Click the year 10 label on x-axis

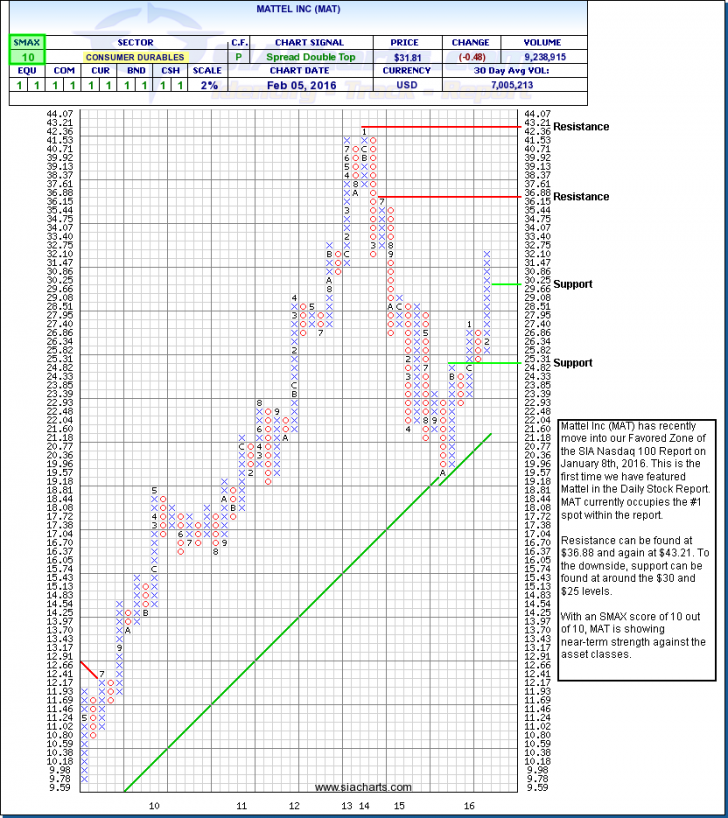(x=154, y=804)
